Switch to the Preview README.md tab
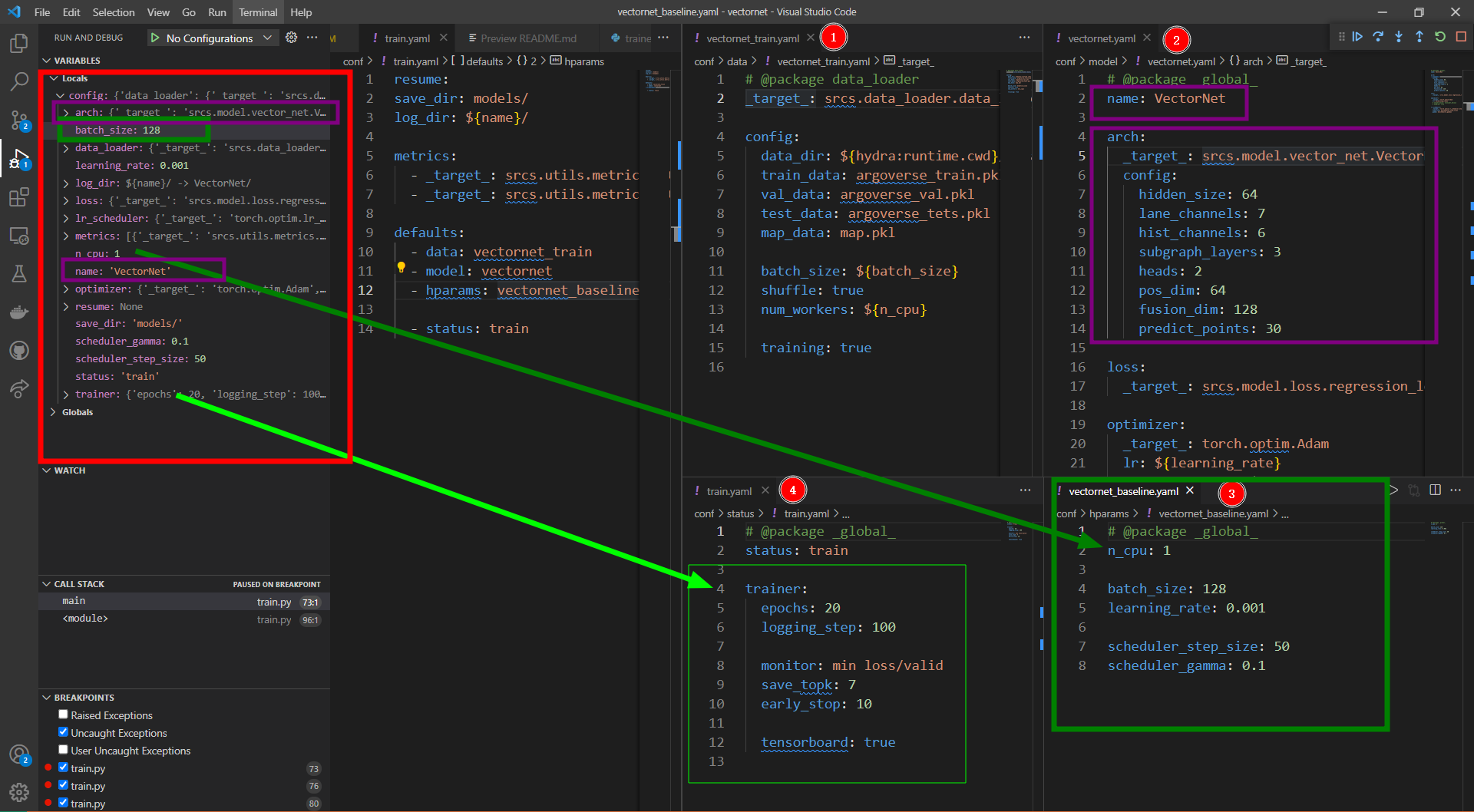 527,38
